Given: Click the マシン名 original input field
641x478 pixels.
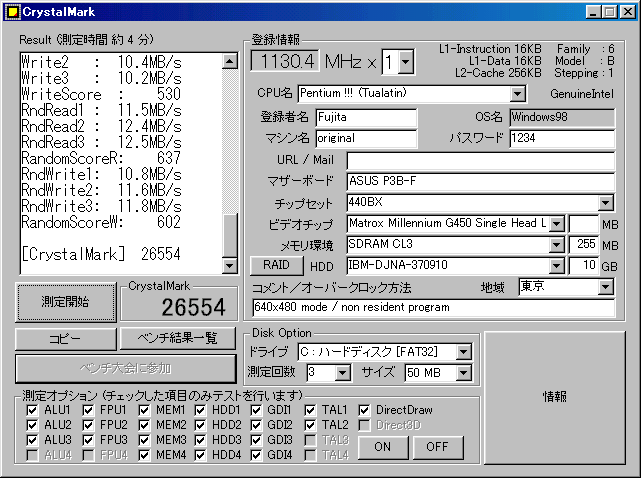Looking at the screenshot, I should click(x=366, y=139).
